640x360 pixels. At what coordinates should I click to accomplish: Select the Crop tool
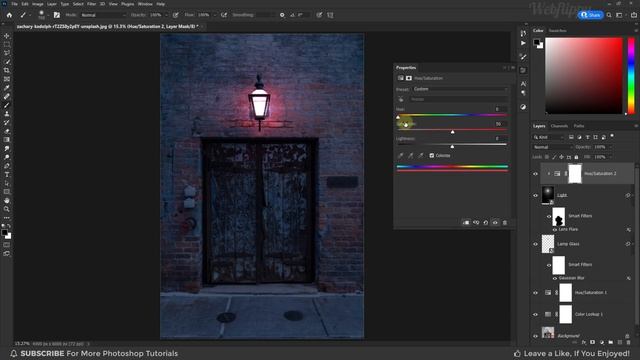[7, 70]
